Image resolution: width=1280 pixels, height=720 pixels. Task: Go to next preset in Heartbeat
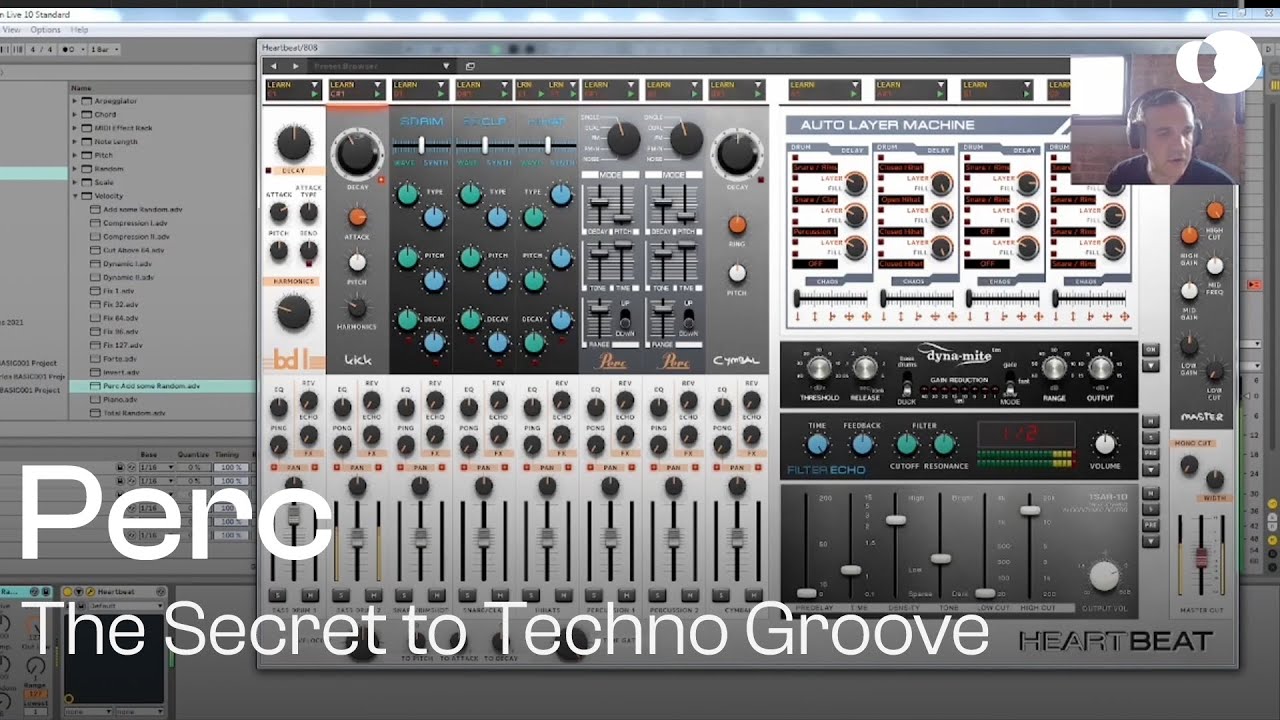click(x=294, y=66)
